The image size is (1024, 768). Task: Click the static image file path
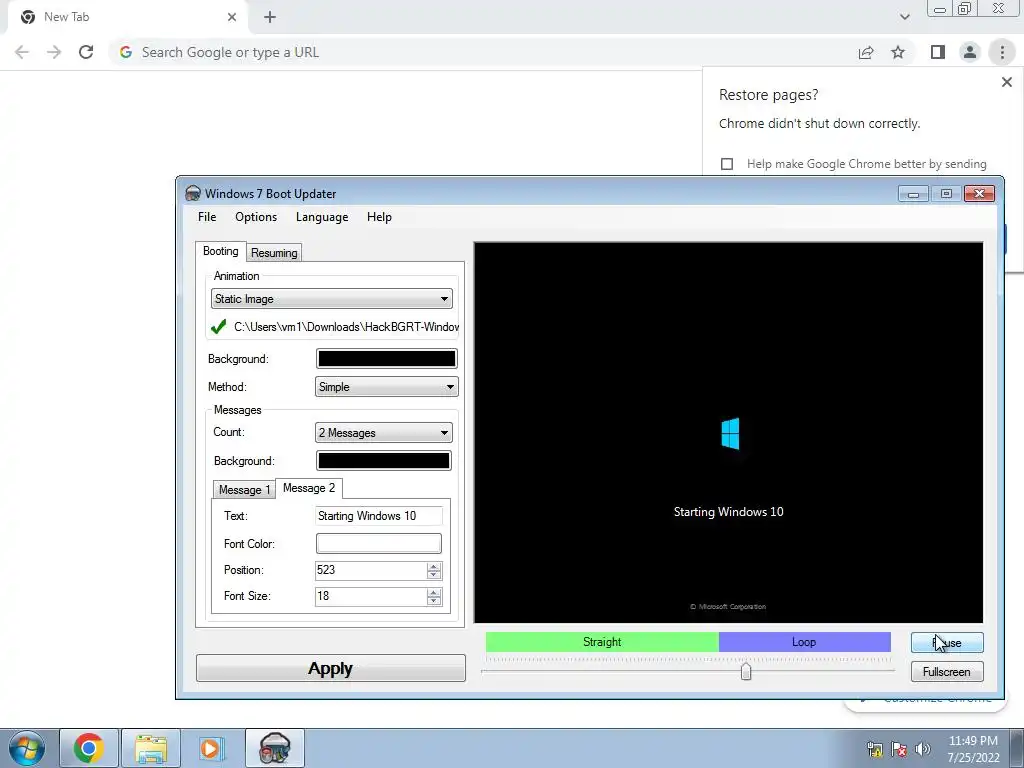[x=346, y=327]
